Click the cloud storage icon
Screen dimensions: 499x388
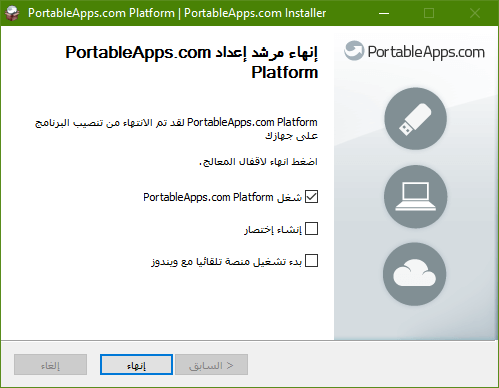(415, 274)
